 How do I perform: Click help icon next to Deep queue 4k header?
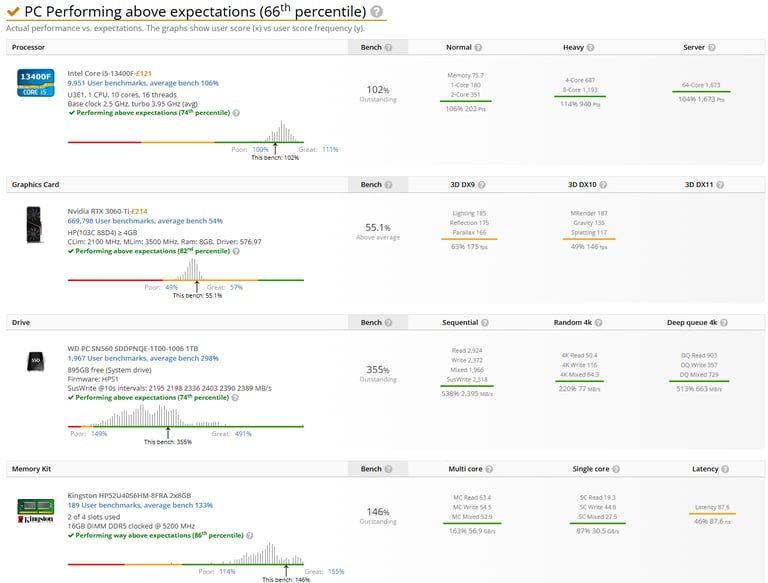pyautogui.click(x=724, y=322)
